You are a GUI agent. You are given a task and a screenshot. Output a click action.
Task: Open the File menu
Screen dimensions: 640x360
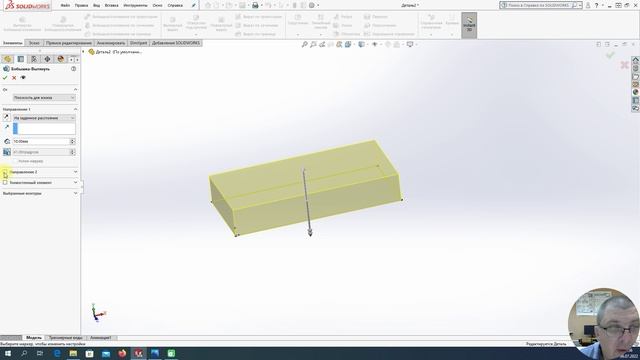[x=65, y=6]
